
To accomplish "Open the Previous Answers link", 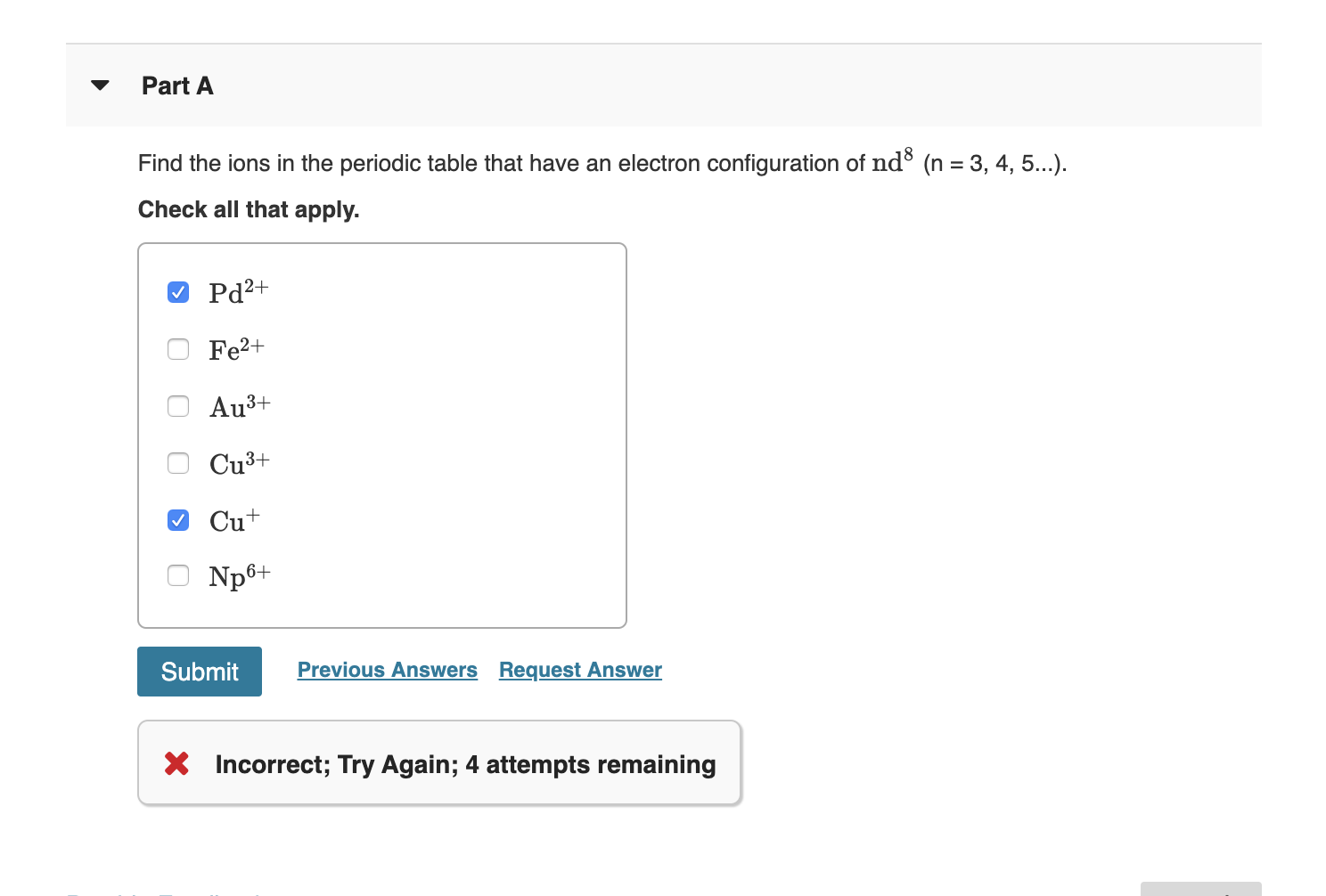I will click(x=387, y=670).
